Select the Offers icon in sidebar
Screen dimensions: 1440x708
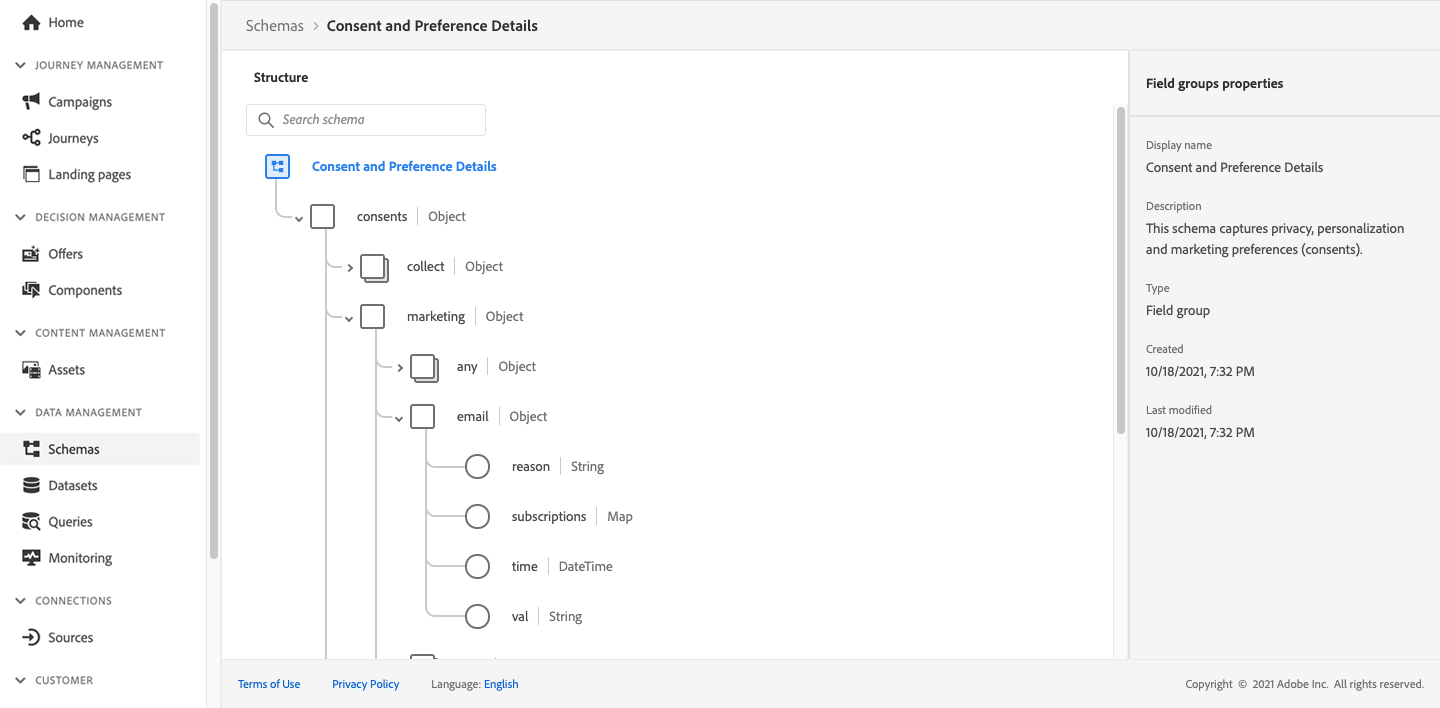coord(31,254)
